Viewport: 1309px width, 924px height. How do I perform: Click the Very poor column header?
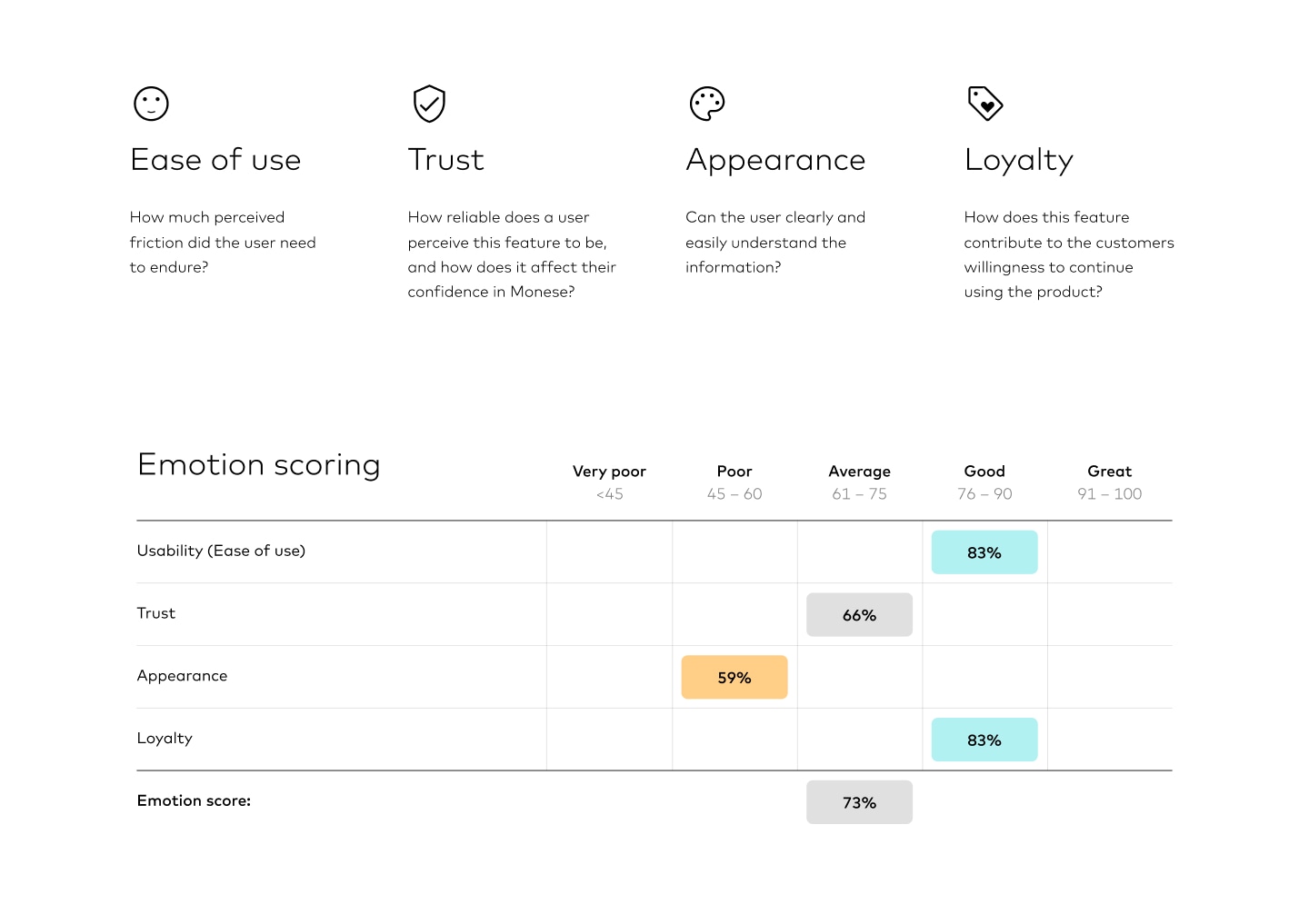(x=609, y=472)
